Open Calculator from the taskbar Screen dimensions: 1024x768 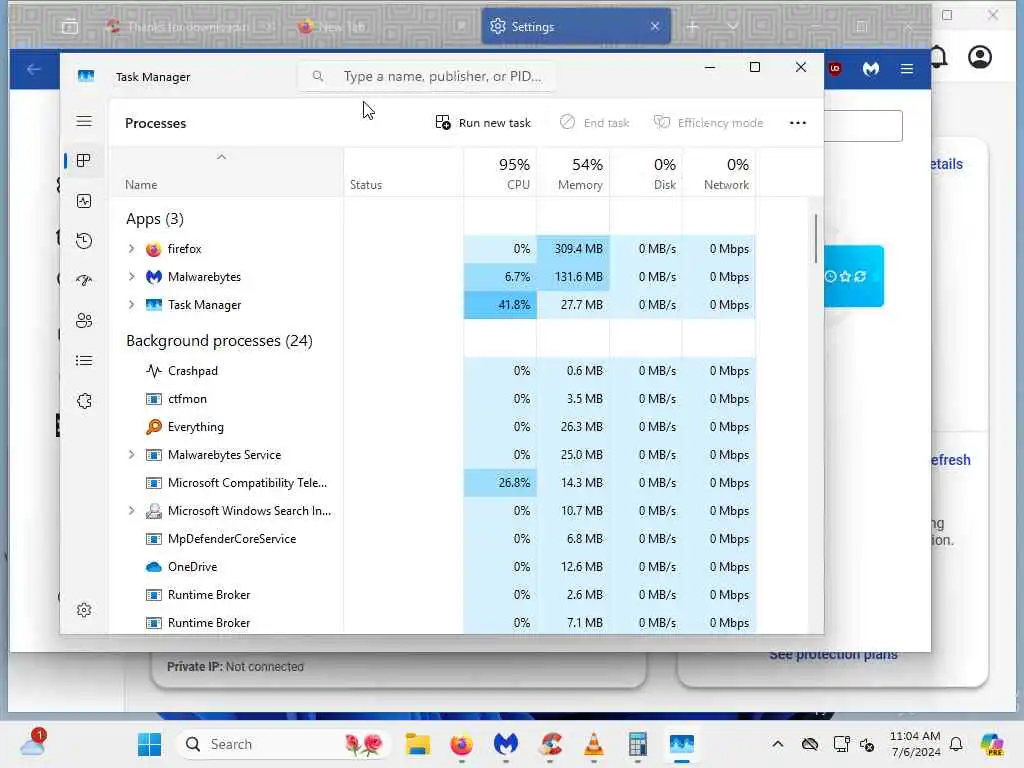(637, 744)
